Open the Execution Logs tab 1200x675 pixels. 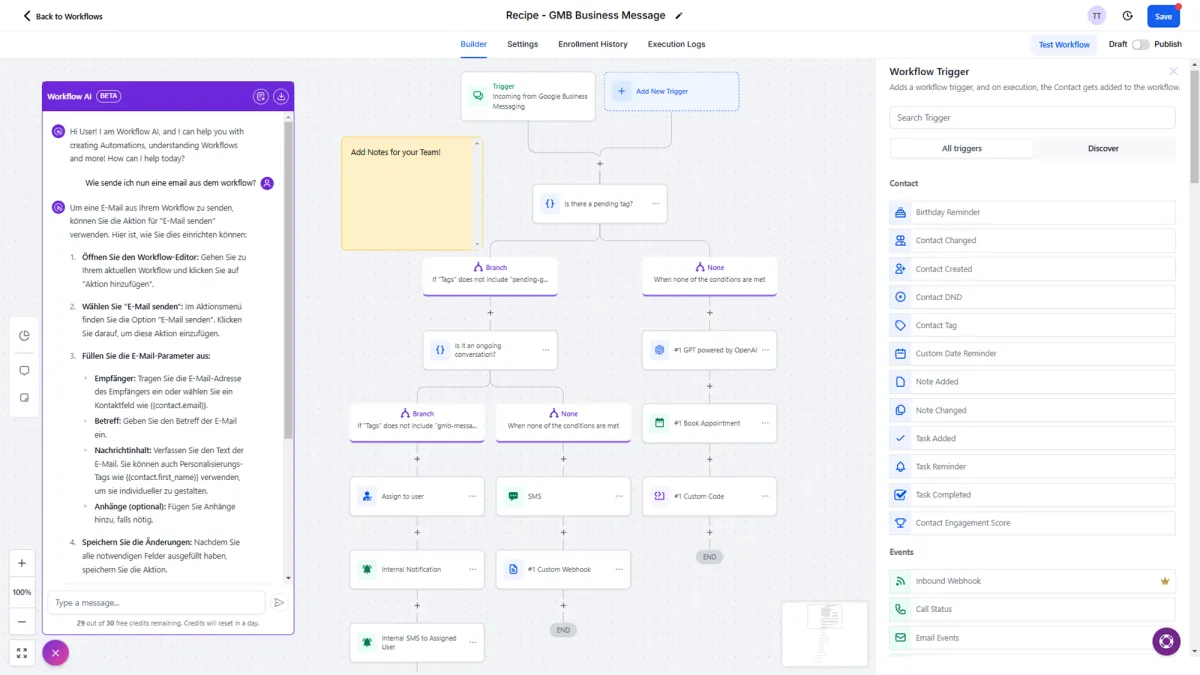[x=676, y=44]
